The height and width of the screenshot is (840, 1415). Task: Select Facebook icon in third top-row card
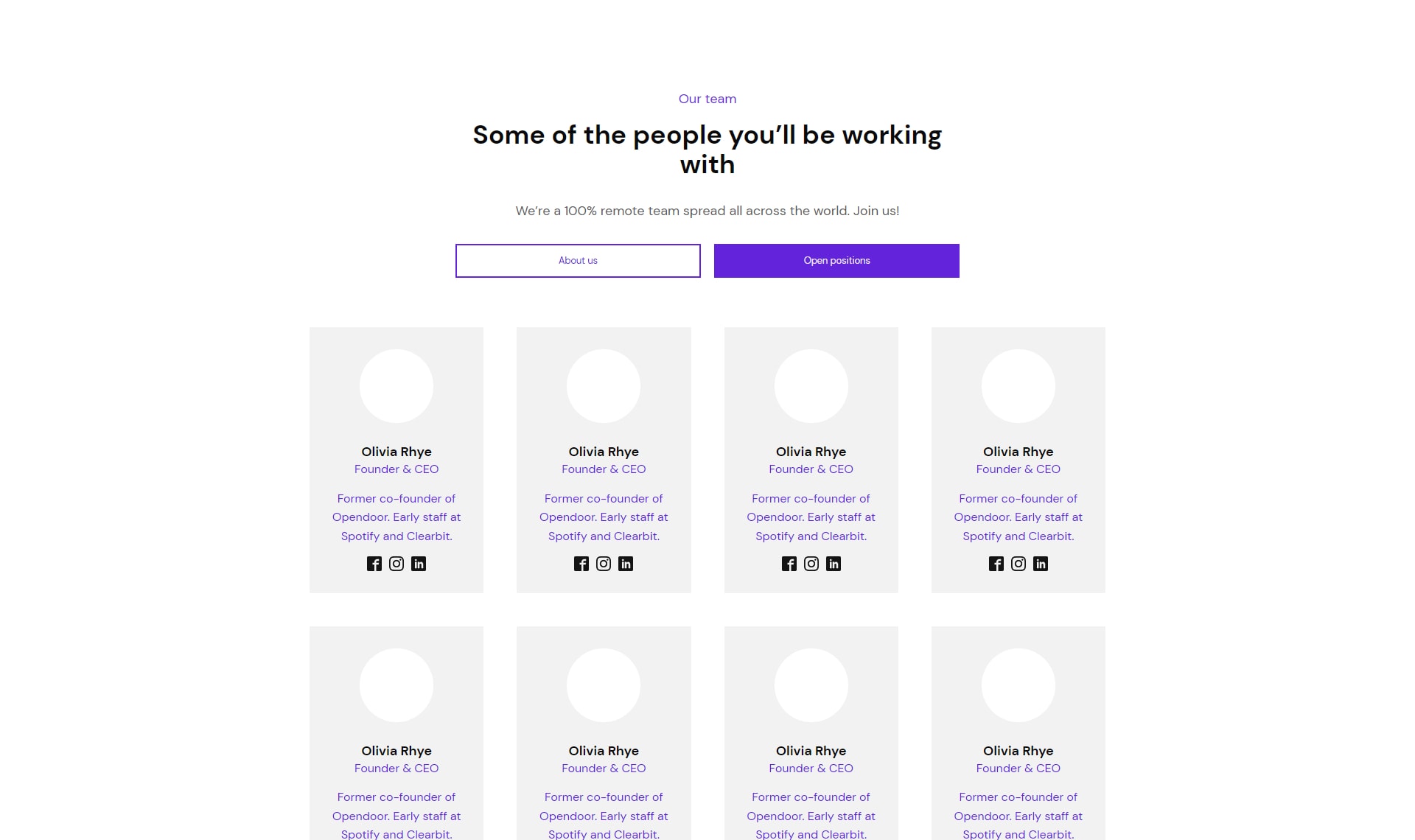click(789, 564)
